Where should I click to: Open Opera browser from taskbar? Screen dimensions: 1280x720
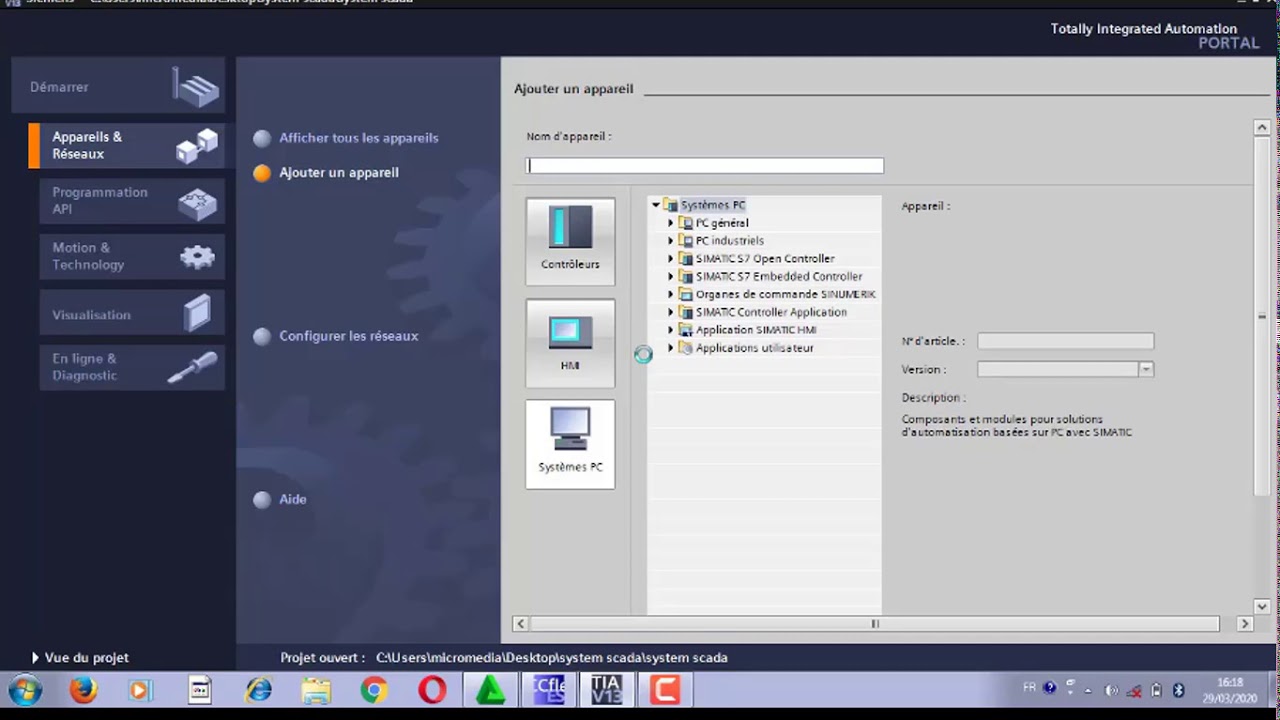tap(432, 690)
